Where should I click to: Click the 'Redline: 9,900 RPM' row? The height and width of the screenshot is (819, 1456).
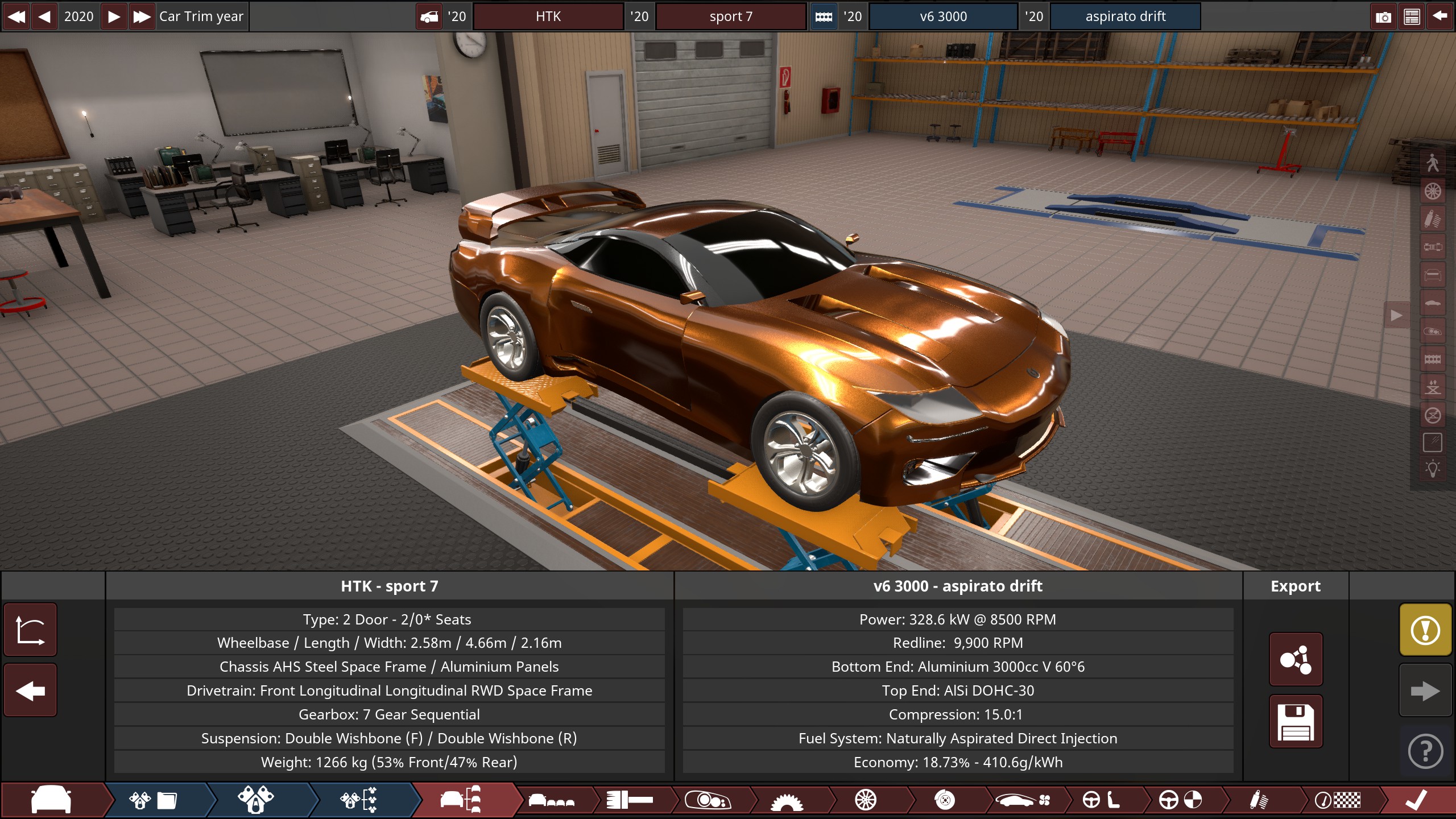click(958, 643)
